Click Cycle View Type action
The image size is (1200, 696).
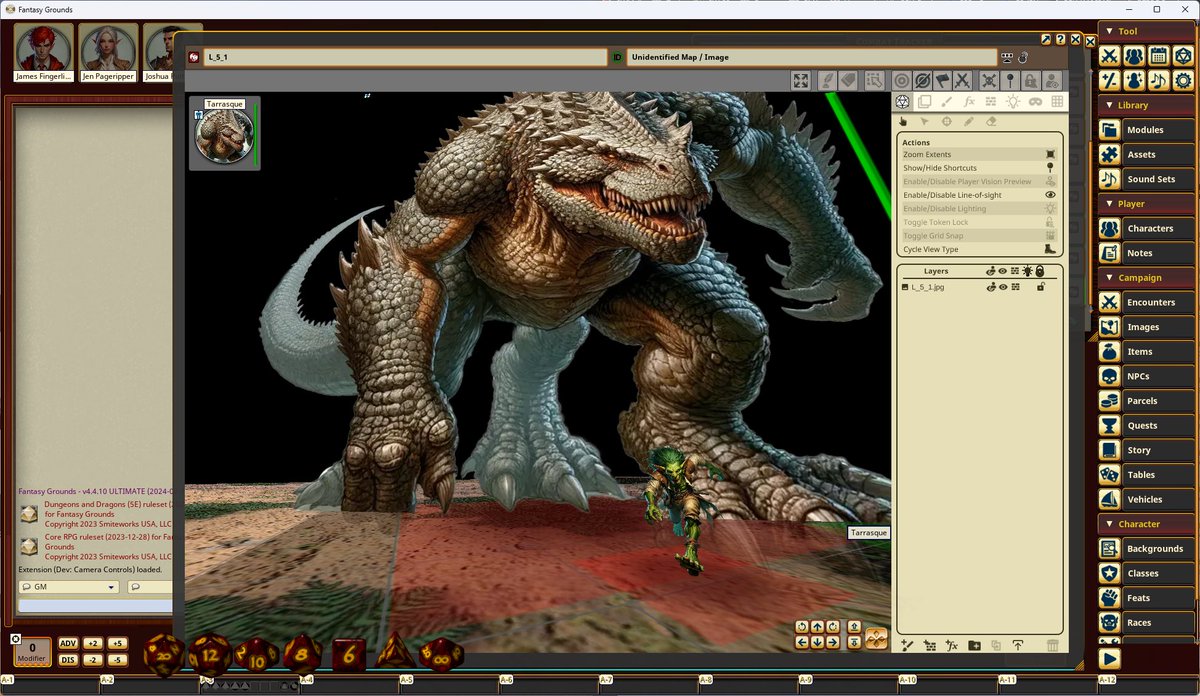(979, 249)
